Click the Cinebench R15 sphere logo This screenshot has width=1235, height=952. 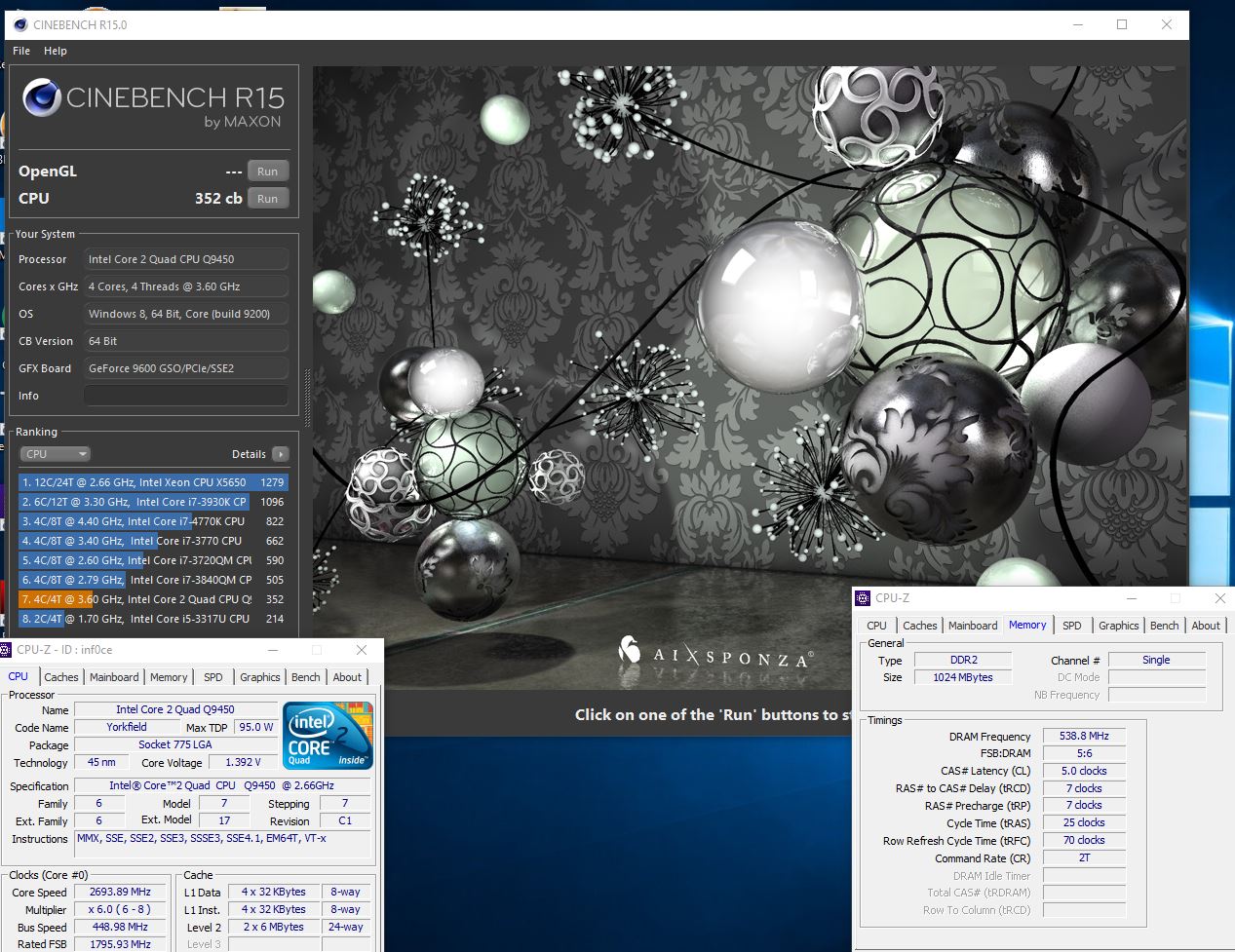click(42, 98)
